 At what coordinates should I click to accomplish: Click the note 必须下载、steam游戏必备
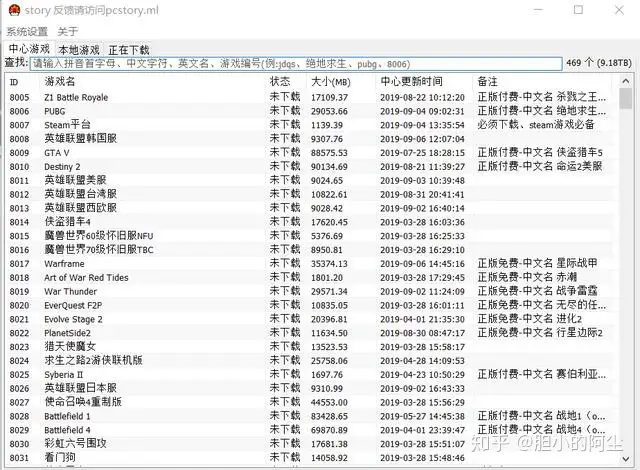point(536,125)
